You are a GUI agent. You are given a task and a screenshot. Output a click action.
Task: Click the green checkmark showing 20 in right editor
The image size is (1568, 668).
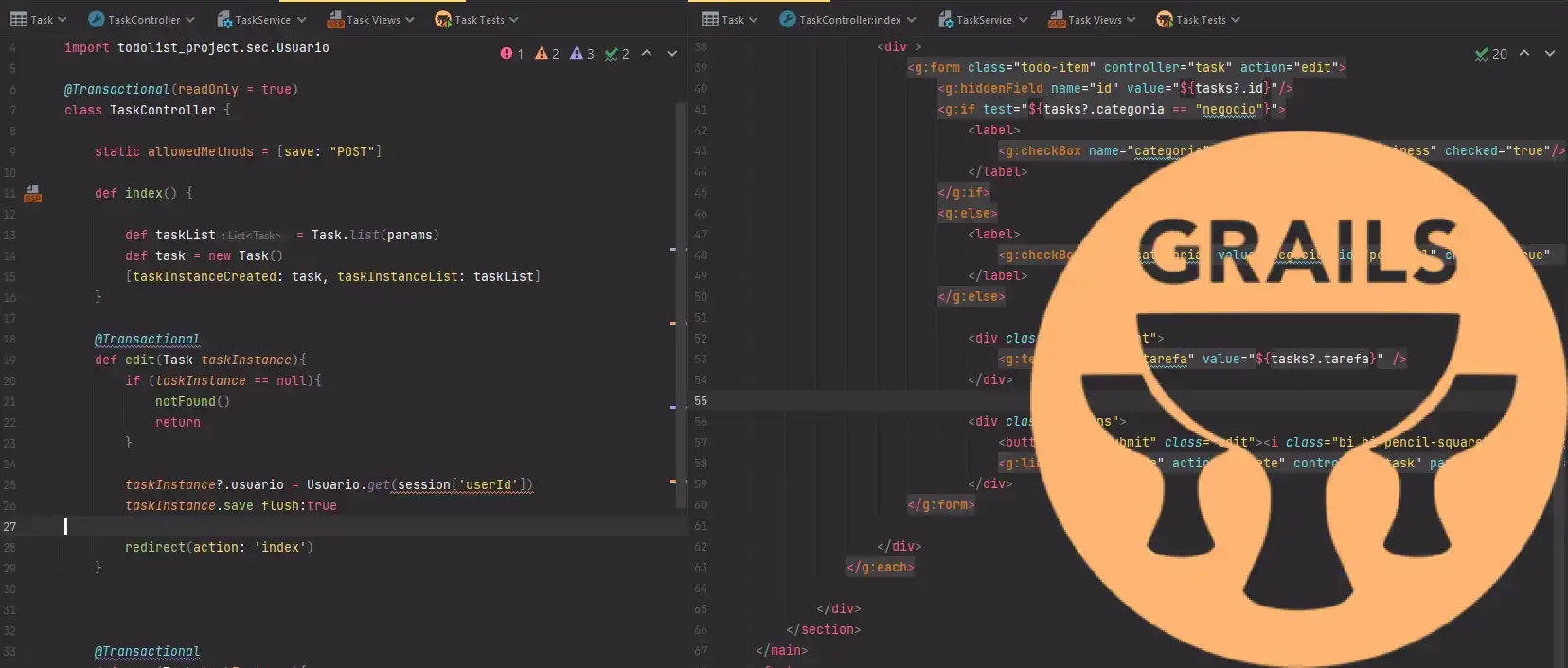click(1490, 54)
